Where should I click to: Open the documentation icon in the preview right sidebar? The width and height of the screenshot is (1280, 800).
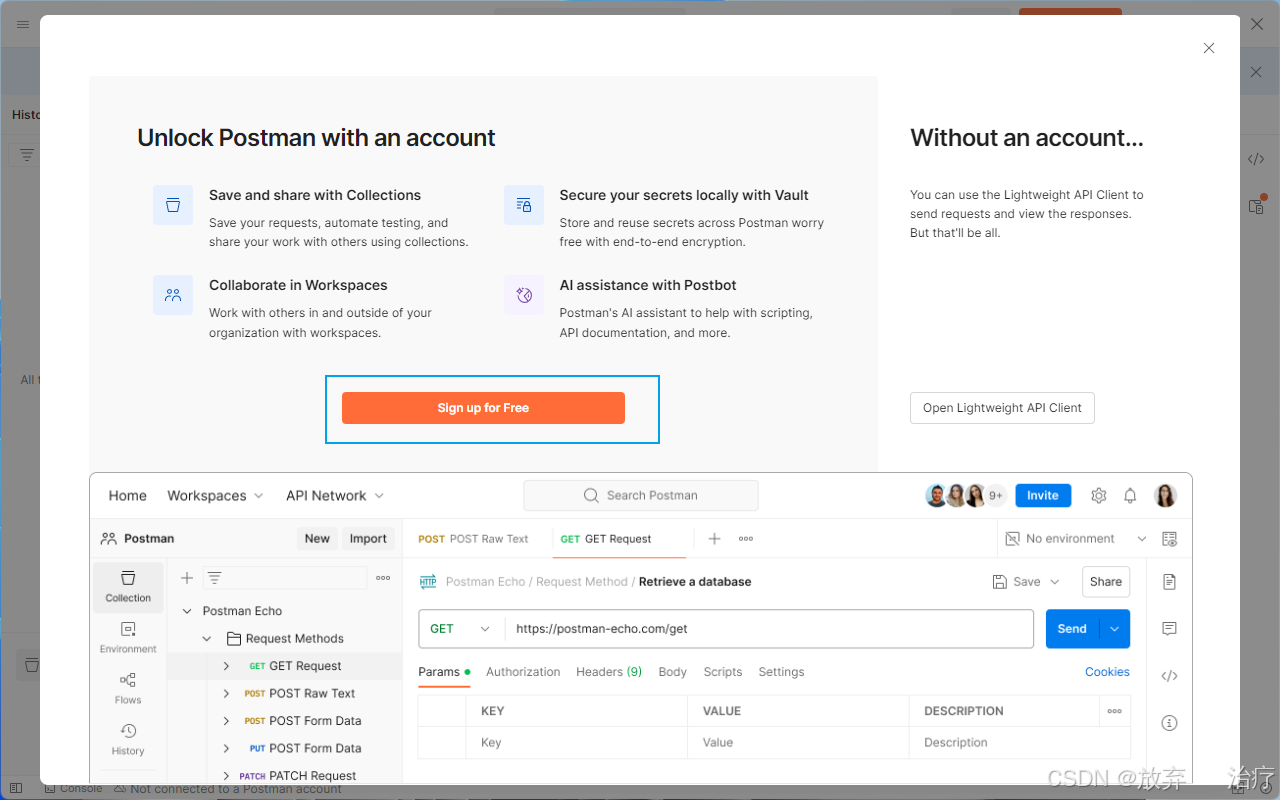(x=1169, y=582)
